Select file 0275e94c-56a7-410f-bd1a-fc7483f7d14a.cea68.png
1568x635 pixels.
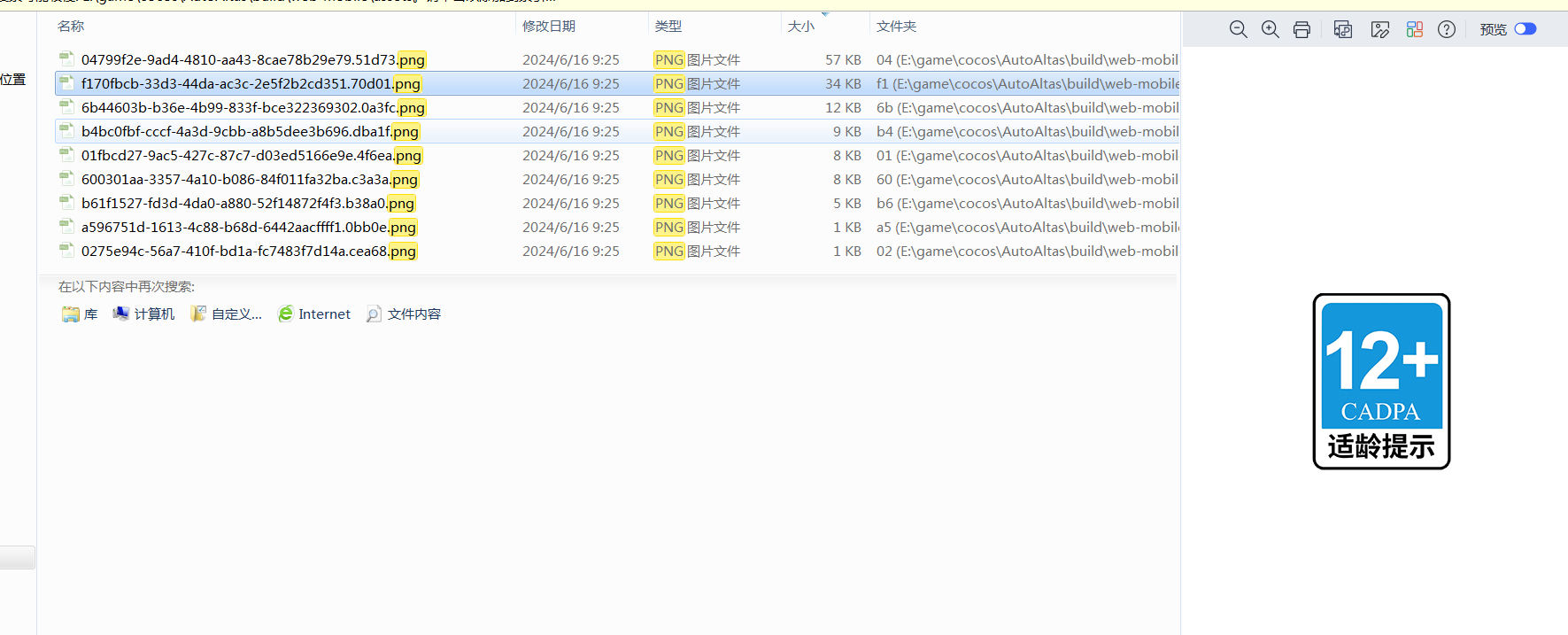(249, 251)
